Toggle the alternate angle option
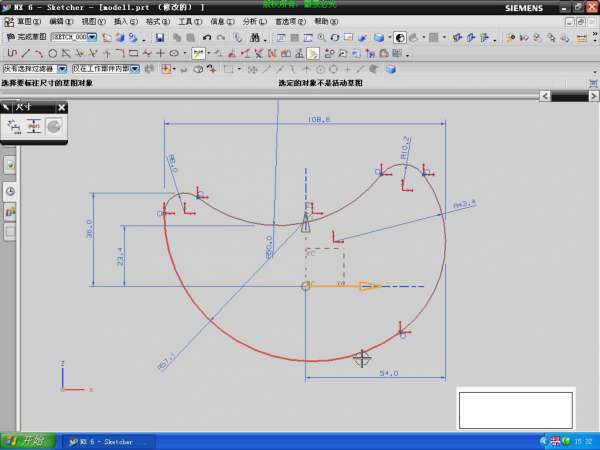This screenshot has height=450, width=600. (x=53, y=126)
